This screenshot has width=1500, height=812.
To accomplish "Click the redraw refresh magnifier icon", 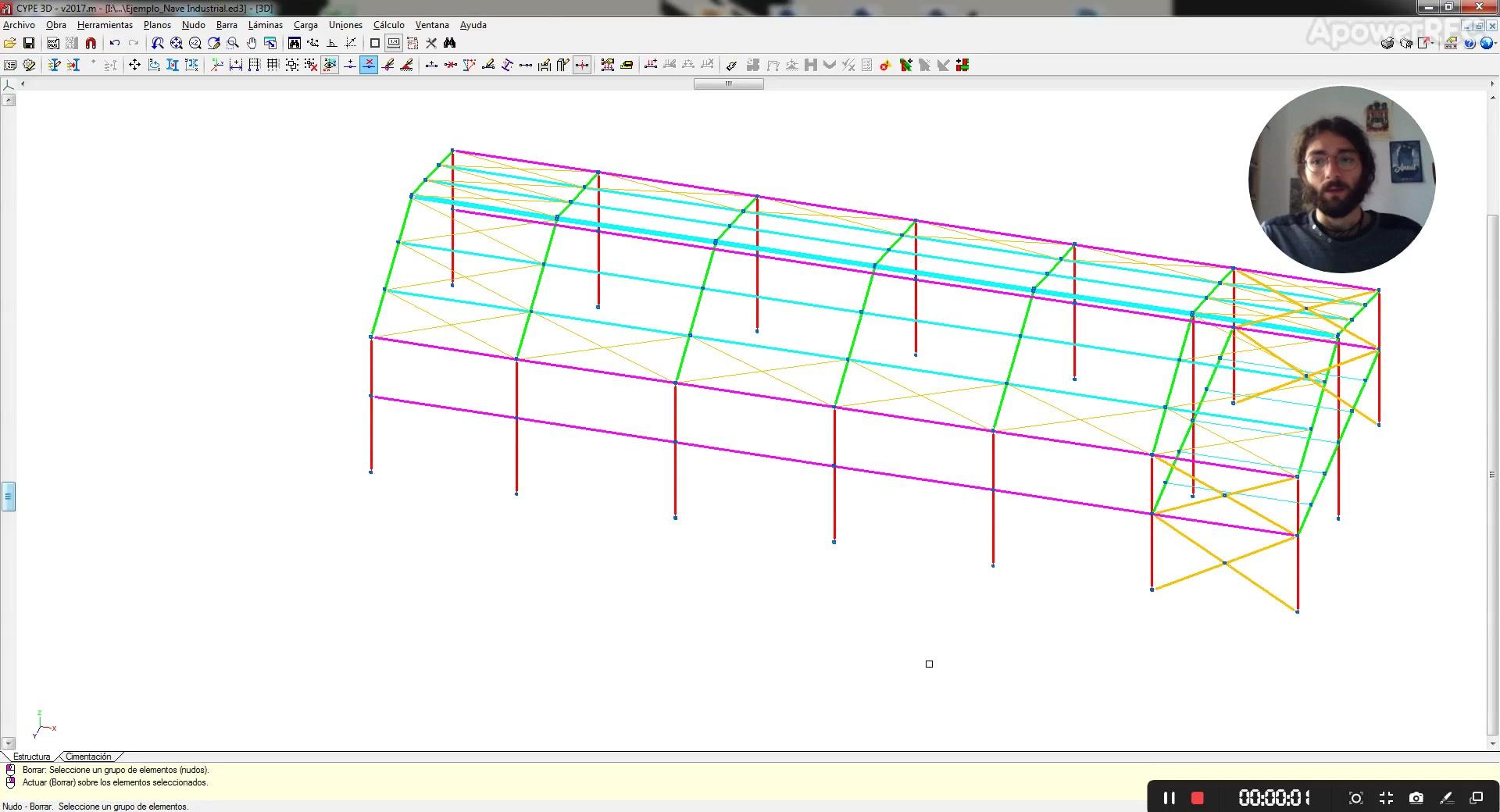I will pyautogui.click(x=214, y=44).
